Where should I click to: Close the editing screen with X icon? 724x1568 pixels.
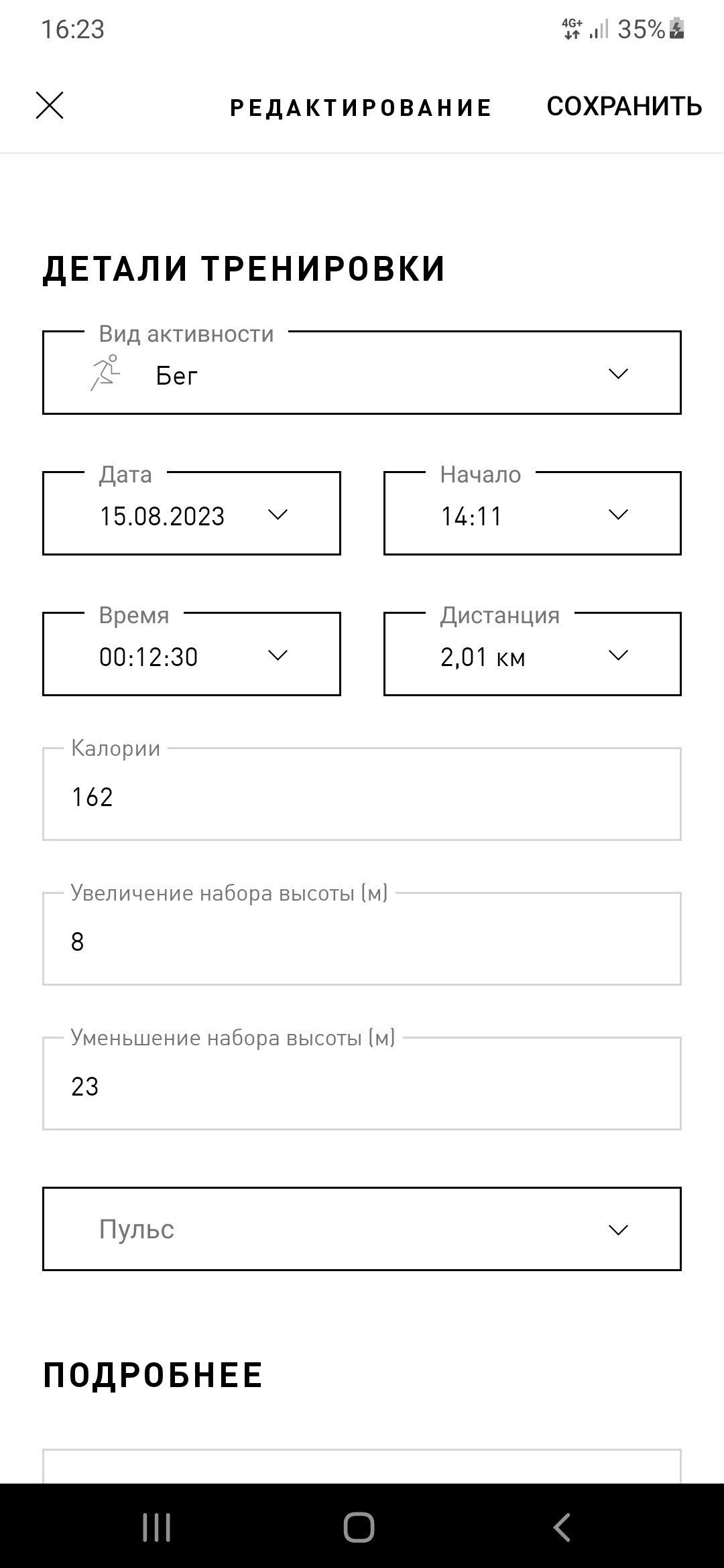point(50,106)
